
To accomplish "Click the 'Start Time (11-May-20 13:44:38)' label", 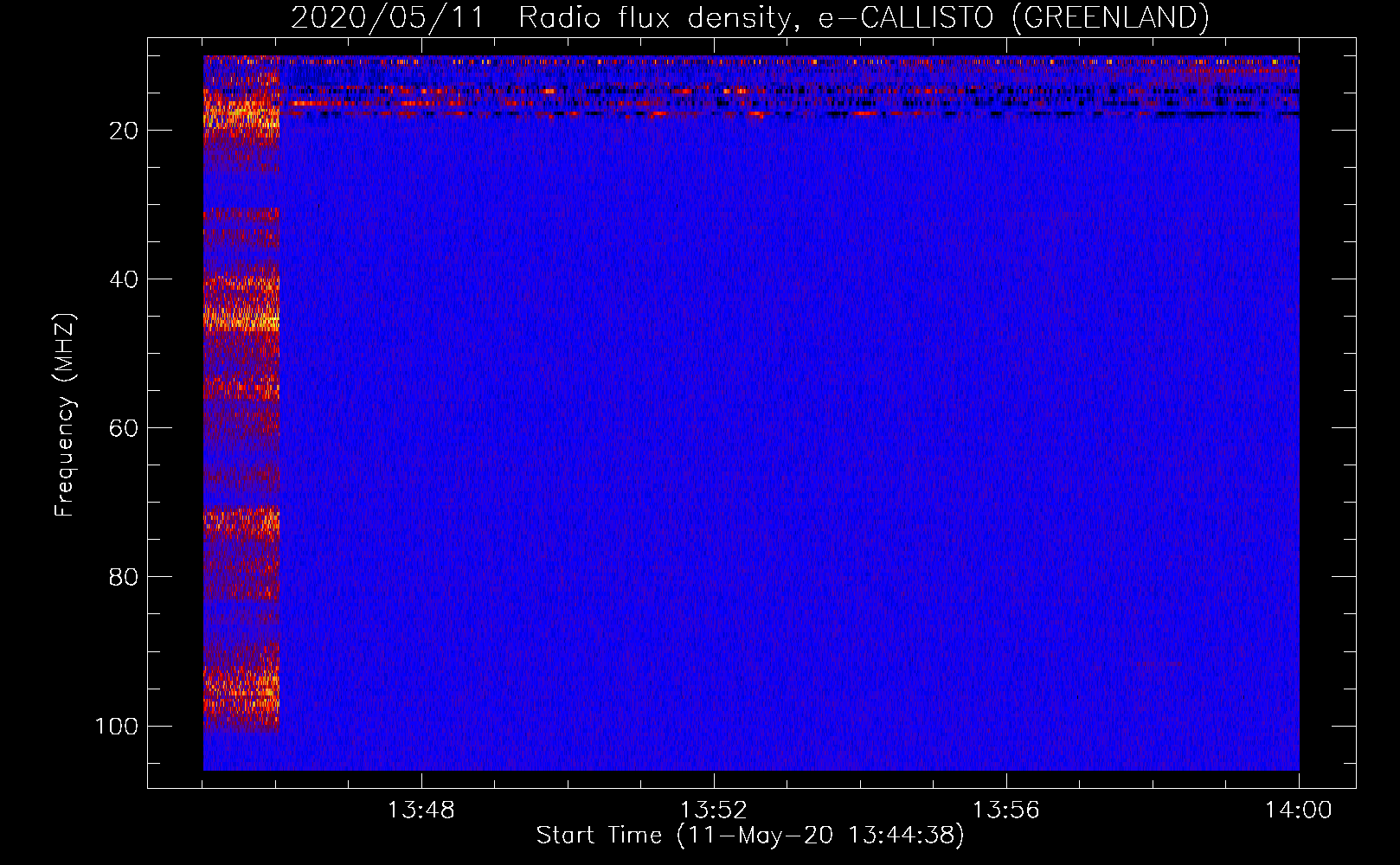I will click(750, 836).
